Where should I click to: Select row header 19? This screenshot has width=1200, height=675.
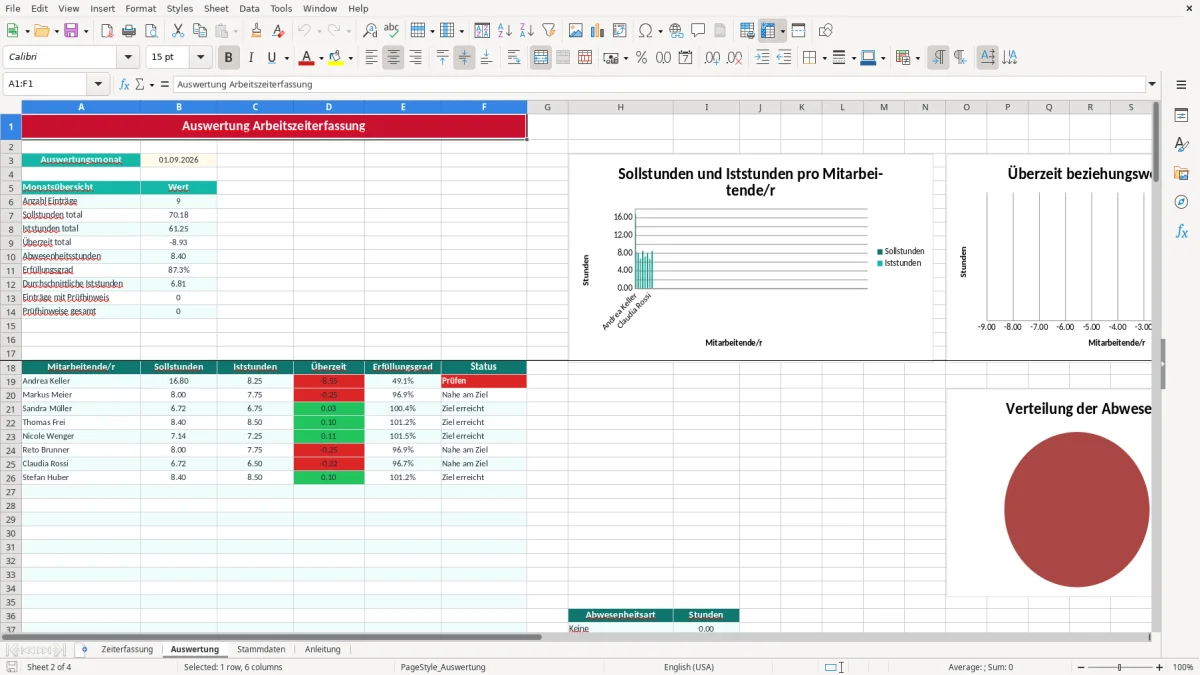[11, 381]
